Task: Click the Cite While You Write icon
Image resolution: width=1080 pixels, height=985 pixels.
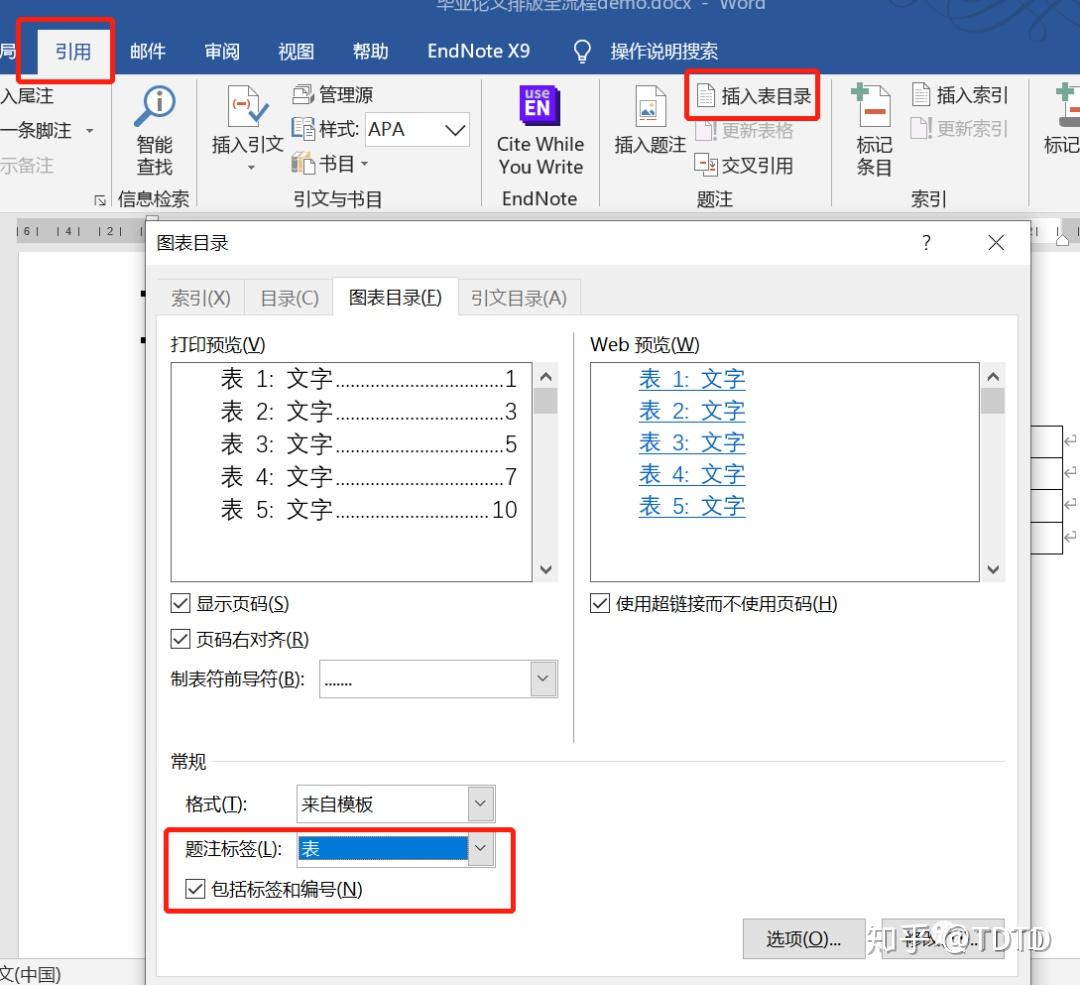Action: pos(539,105)
